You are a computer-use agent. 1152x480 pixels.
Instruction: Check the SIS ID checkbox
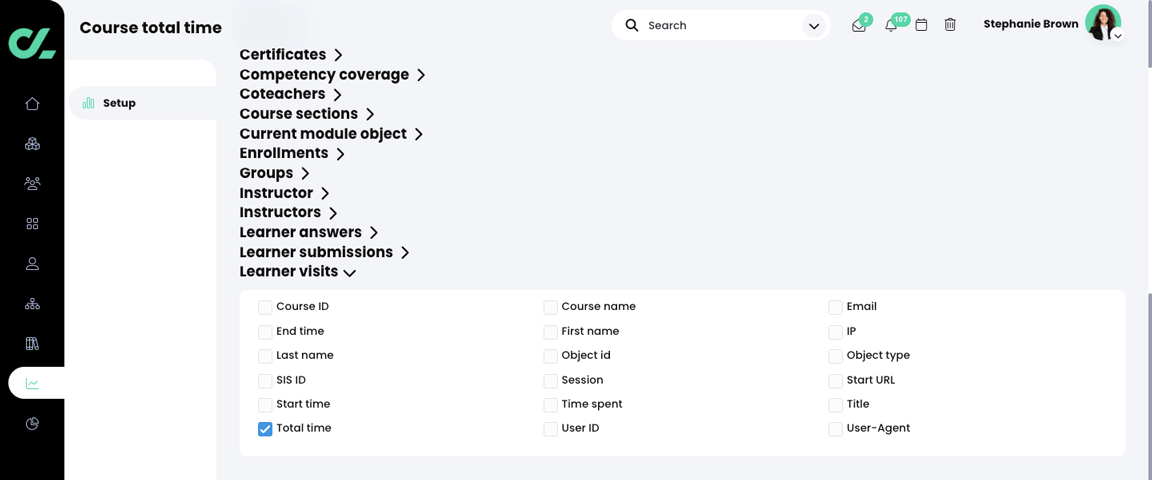[265, 382]
